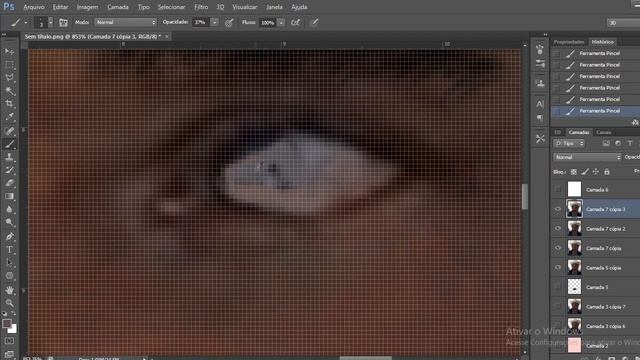Open the tool preset picker arrow
This screenshot has height=360, width=640.
25,22
